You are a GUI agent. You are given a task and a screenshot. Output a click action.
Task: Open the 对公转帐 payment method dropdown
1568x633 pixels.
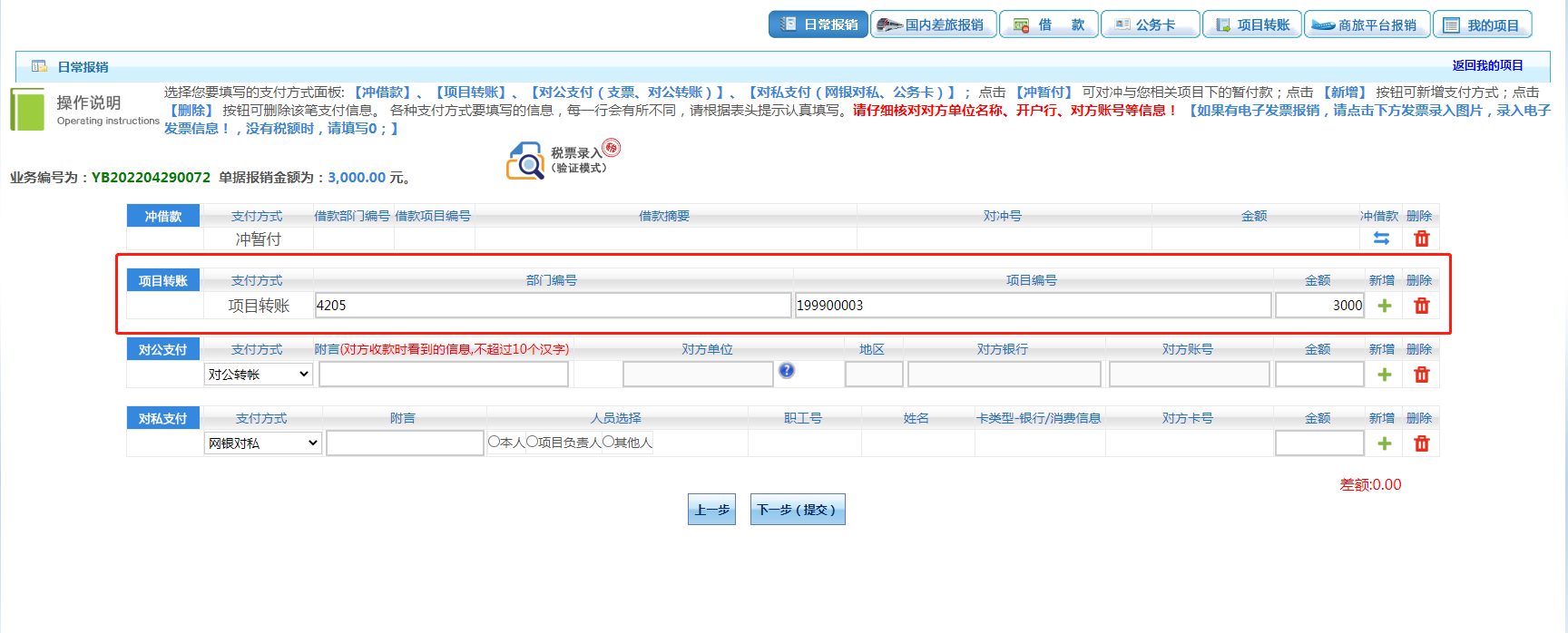pyautogui.click(x=259, y=375)
